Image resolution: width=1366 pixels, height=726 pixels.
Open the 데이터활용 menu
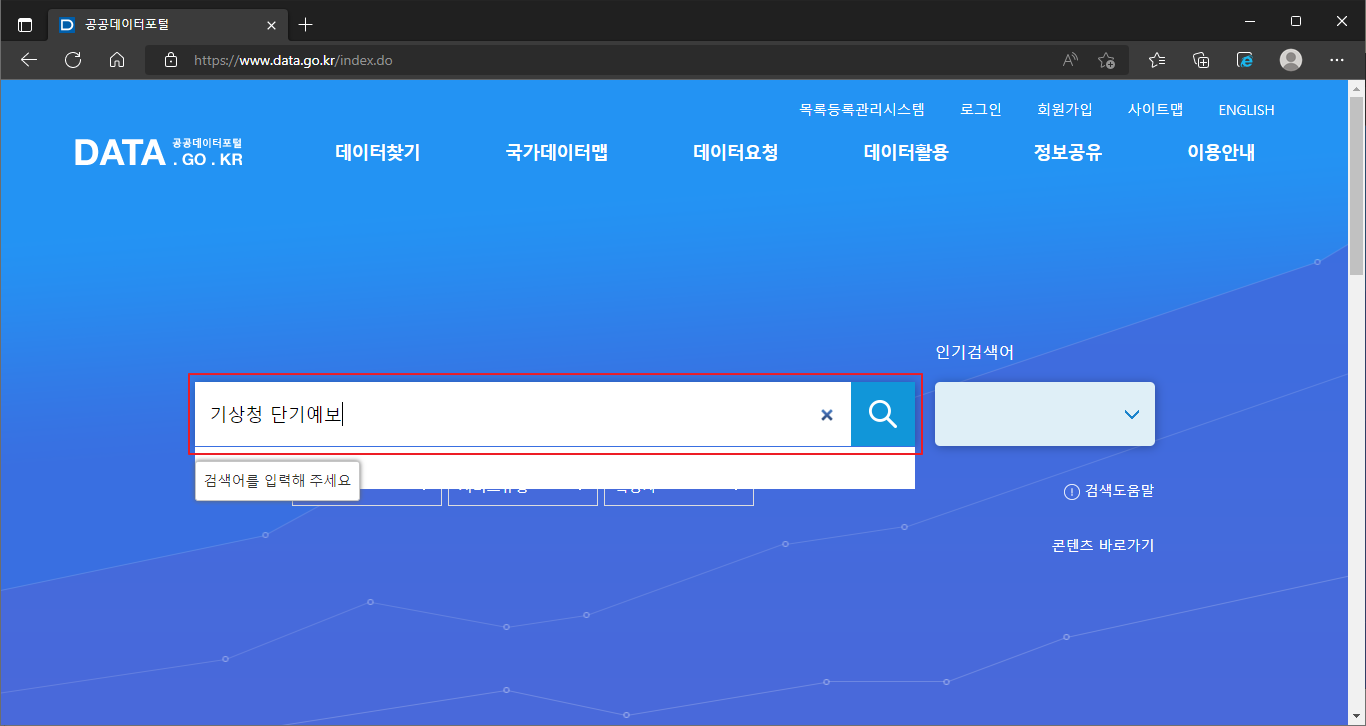pos(906,152)
